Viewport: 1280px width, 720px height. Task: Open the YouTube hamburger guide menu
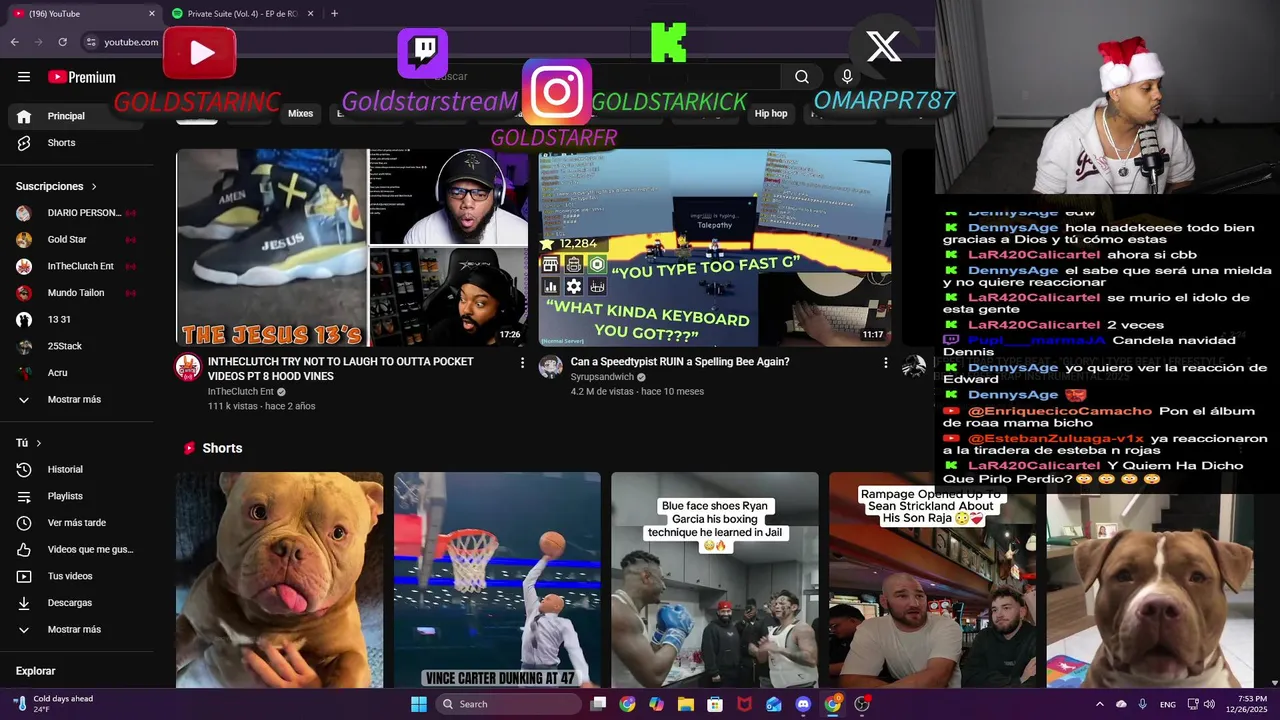[x=24, y=77]
